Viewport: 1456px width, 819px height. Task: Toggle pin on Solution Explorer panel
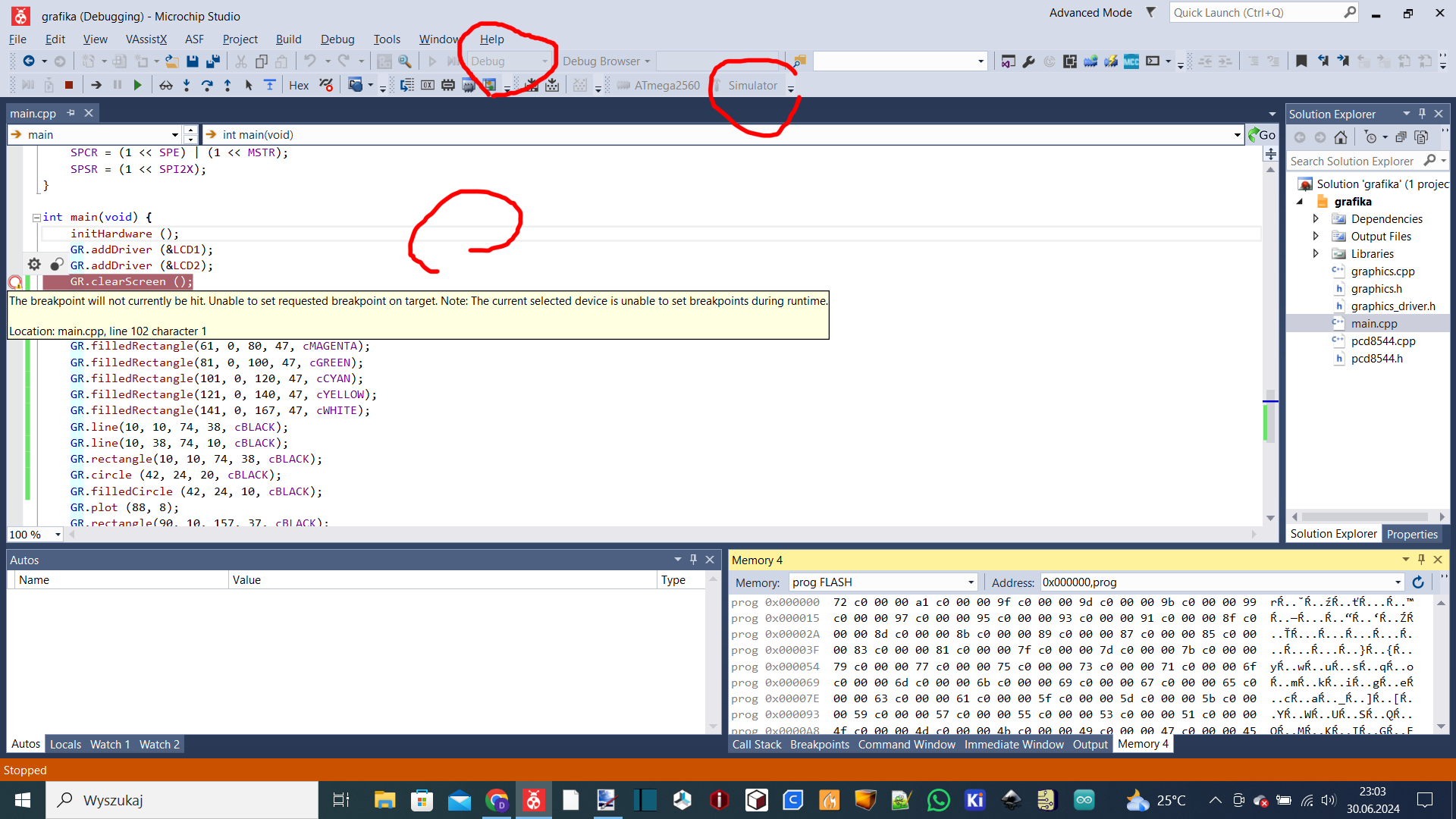(x=1423, y=114)
